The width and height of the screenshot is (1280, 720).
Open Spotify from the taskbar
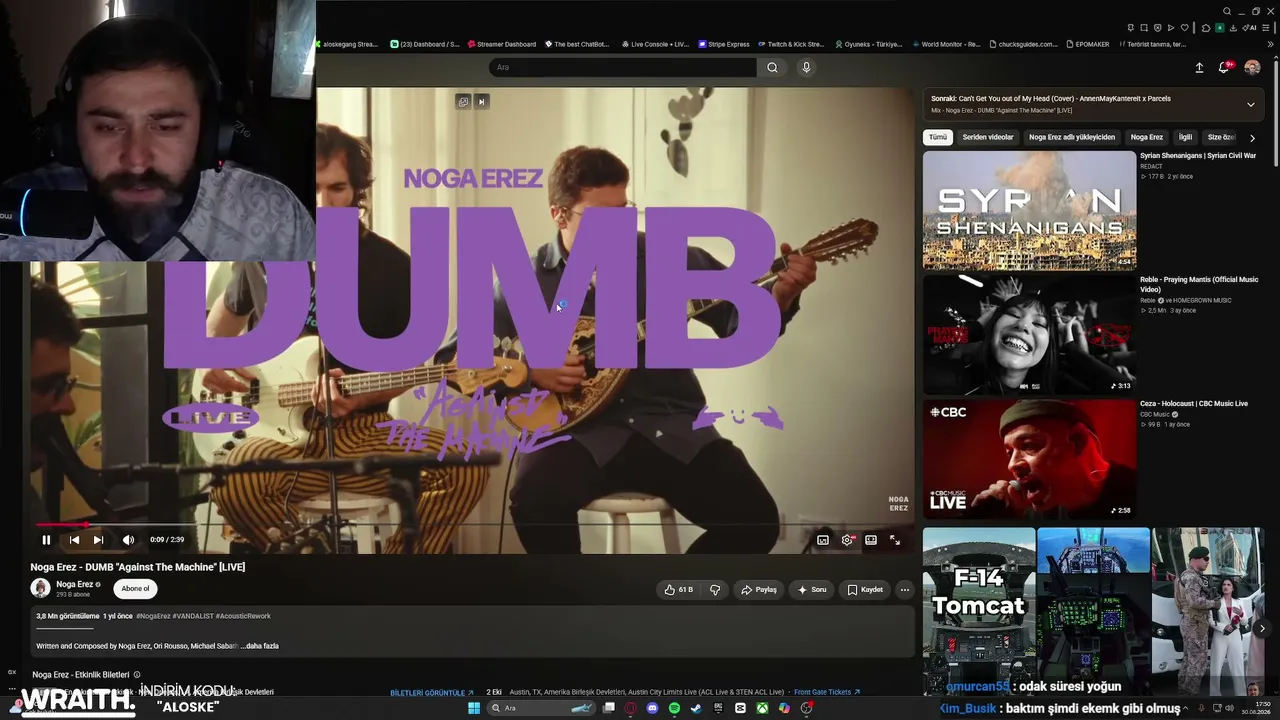click(674, 708)
